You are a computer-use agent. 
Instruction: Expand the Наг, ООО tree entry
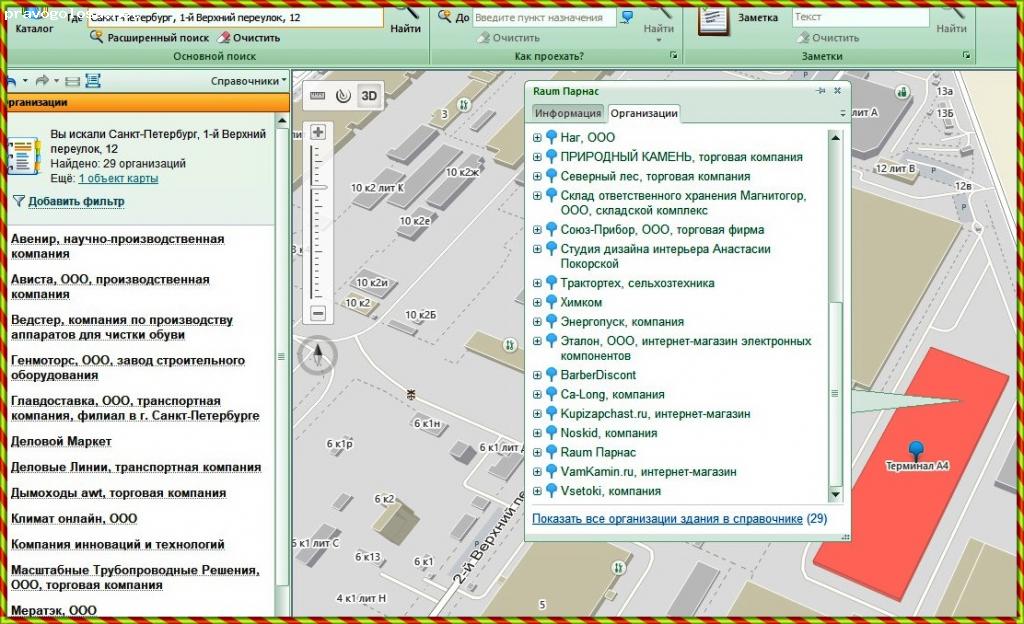(537, 138)
